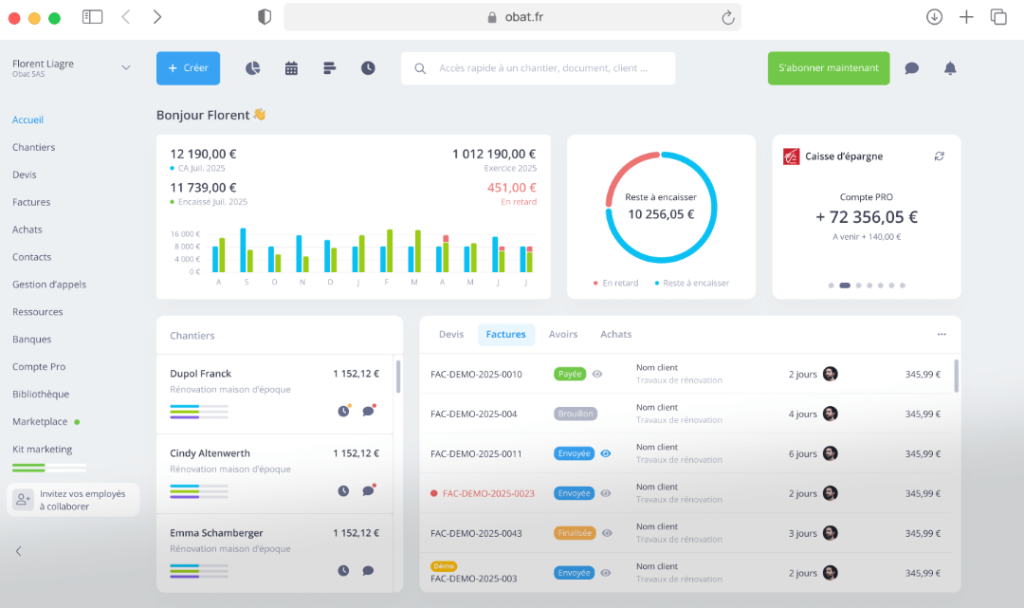Click the S'abonner maintenant button

(x=828, y=68)
